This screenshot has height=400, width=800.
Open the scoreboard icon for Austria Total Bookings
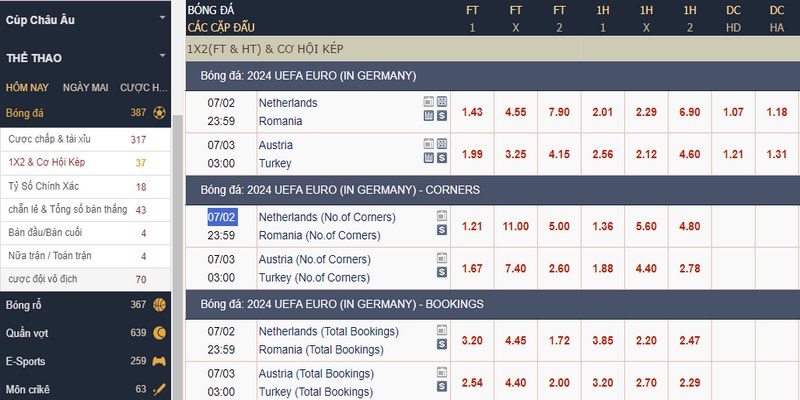442,372
